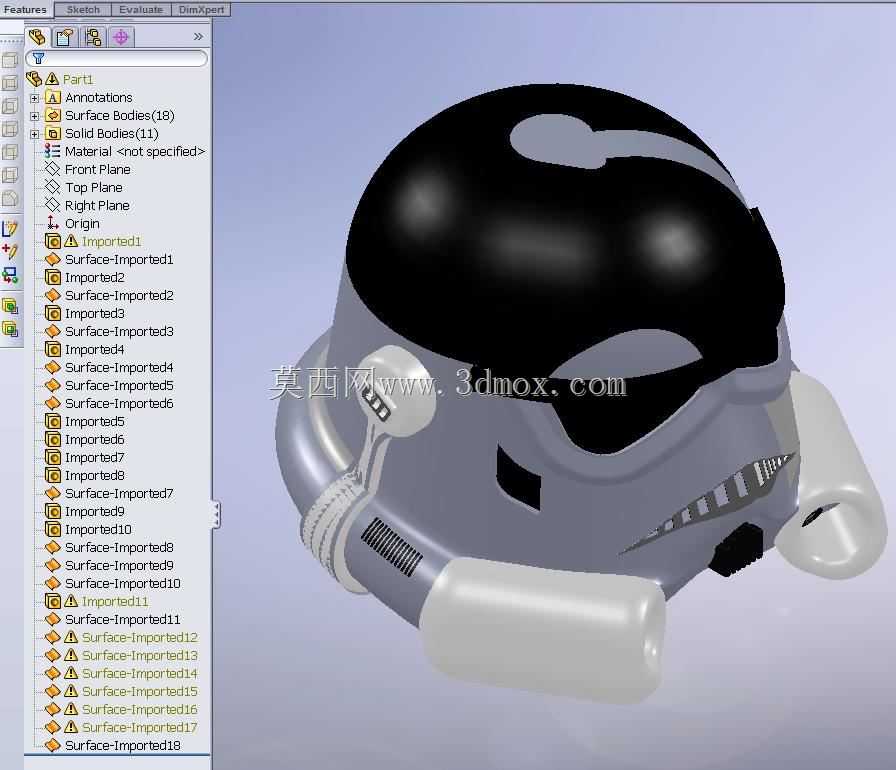Select Surface-Imported2 feature
Viewport: 896px width, 770px height.
[x=119, y=295]
